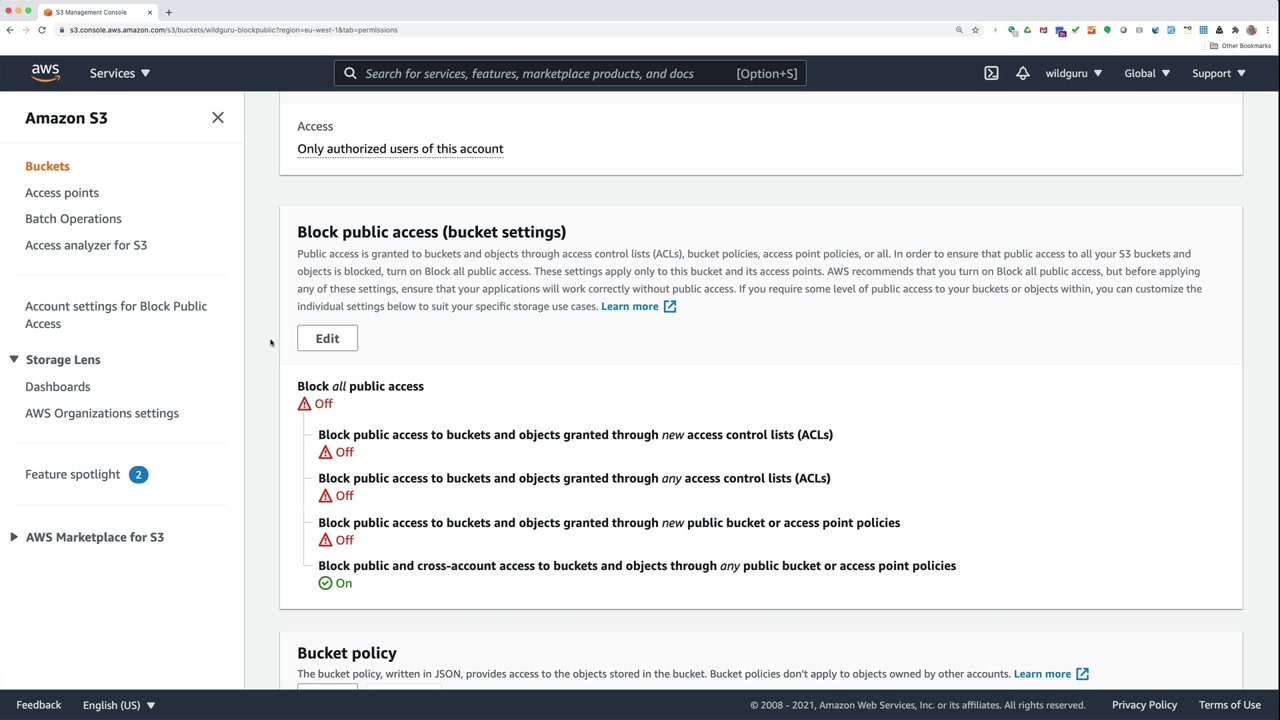Reload the S3 console page
Image resolution: width=1280 pixels, height=720 pixels.
tap(42, 30)
